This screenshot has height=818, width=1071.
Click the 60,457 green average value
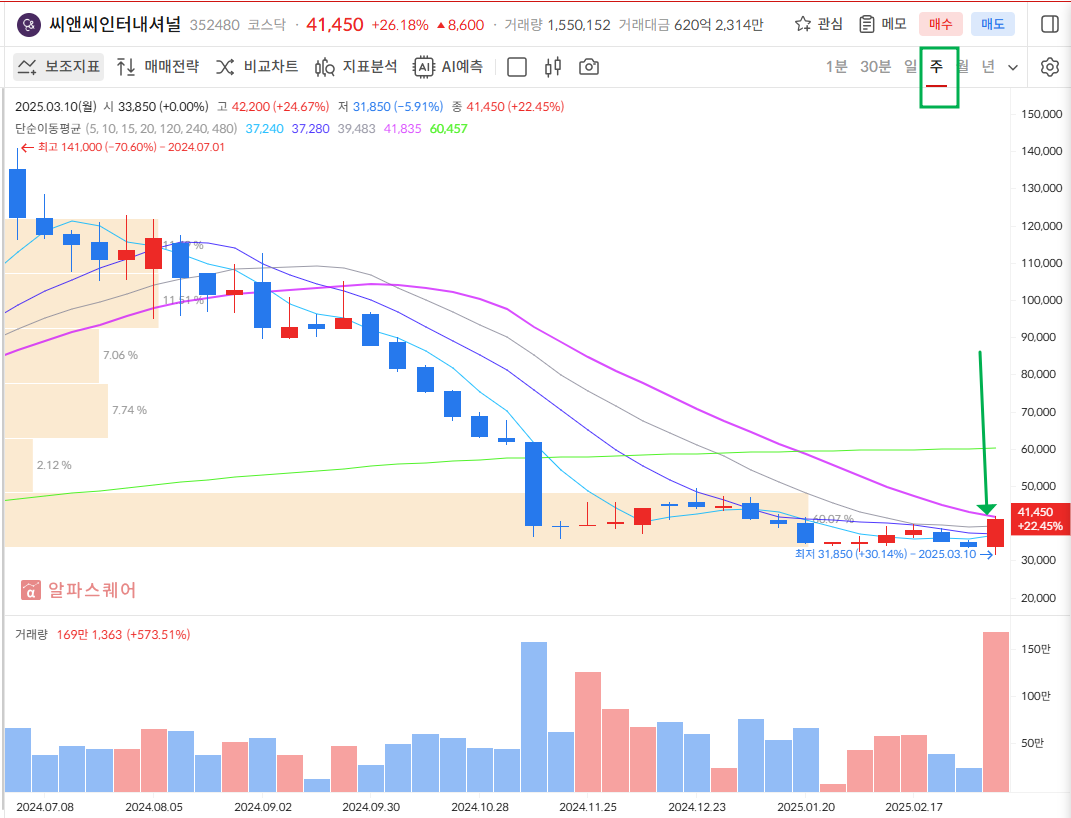[449, 128]
